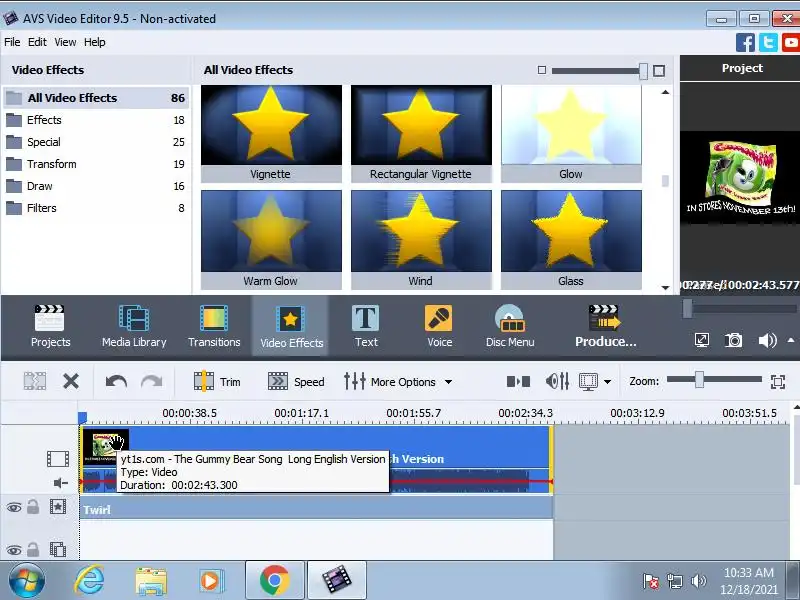Expand the volume arrow beside the speaker
Screen dimensions: 800x600
tap(791, 340)
